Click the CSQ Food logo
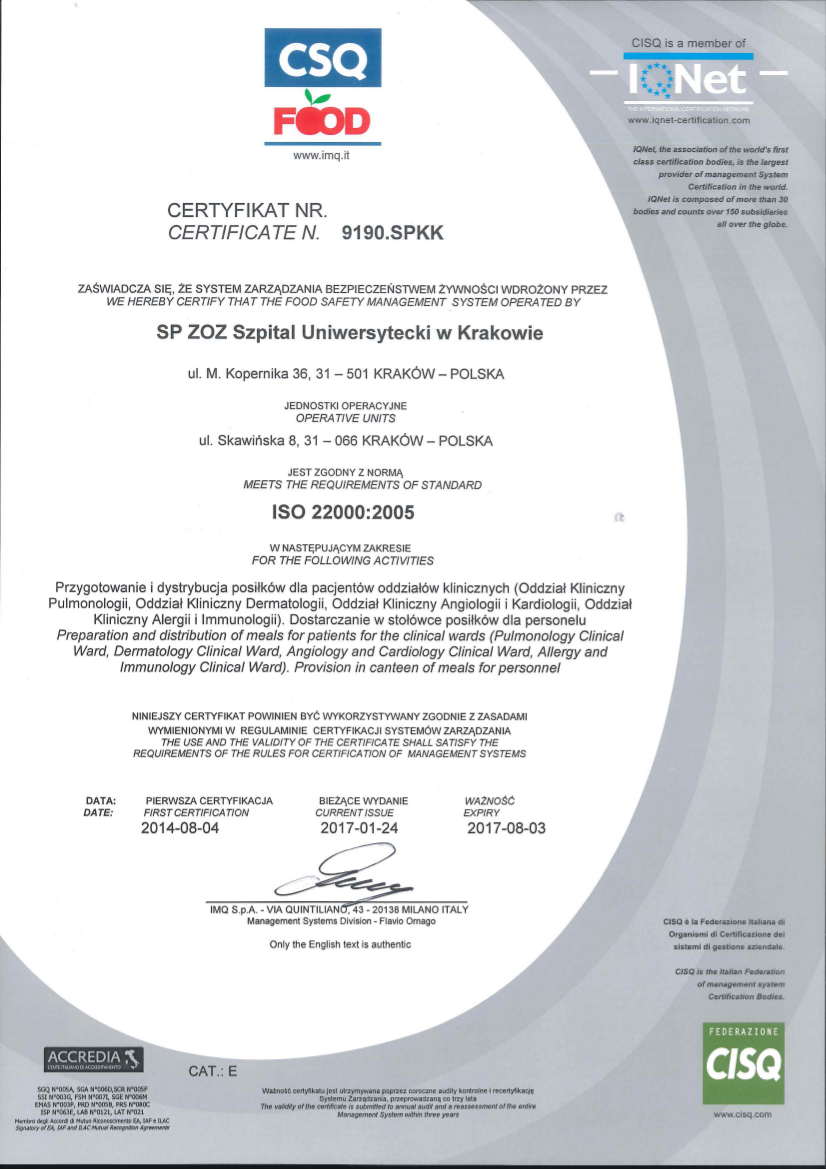Screen dimensions: 826x1169 (x=322, y=86)
